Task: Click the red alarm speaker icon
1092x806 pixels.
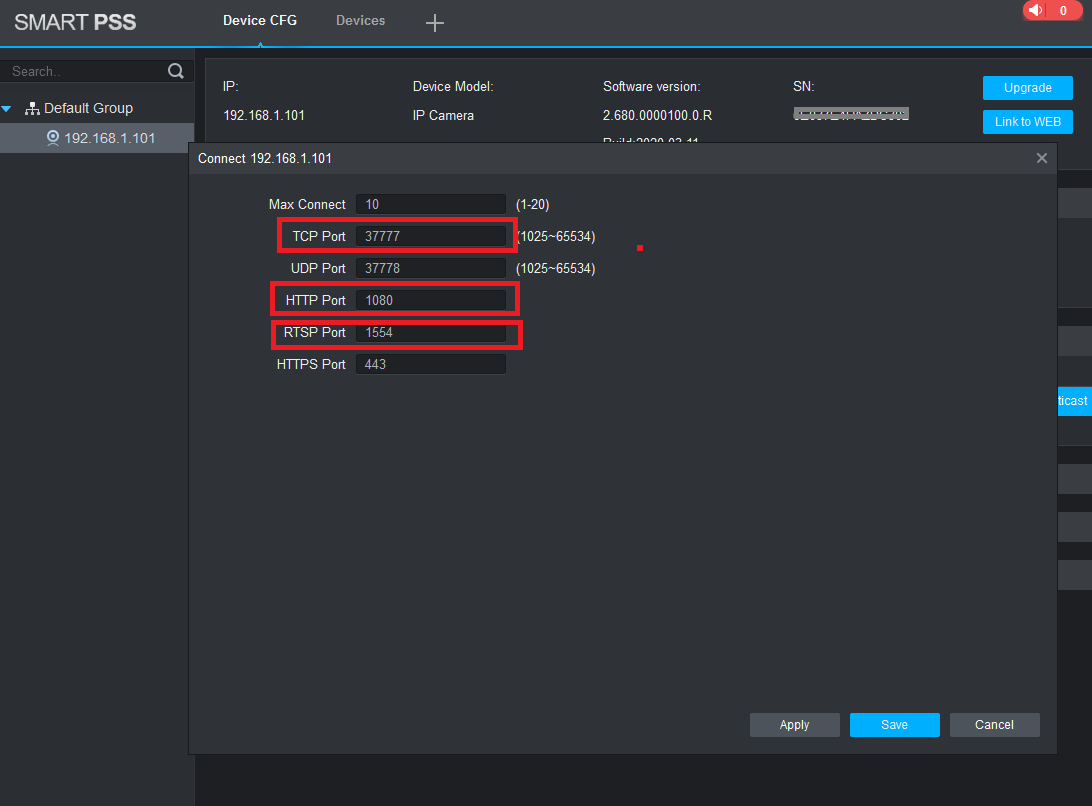Action: [x=1036, y=10]
